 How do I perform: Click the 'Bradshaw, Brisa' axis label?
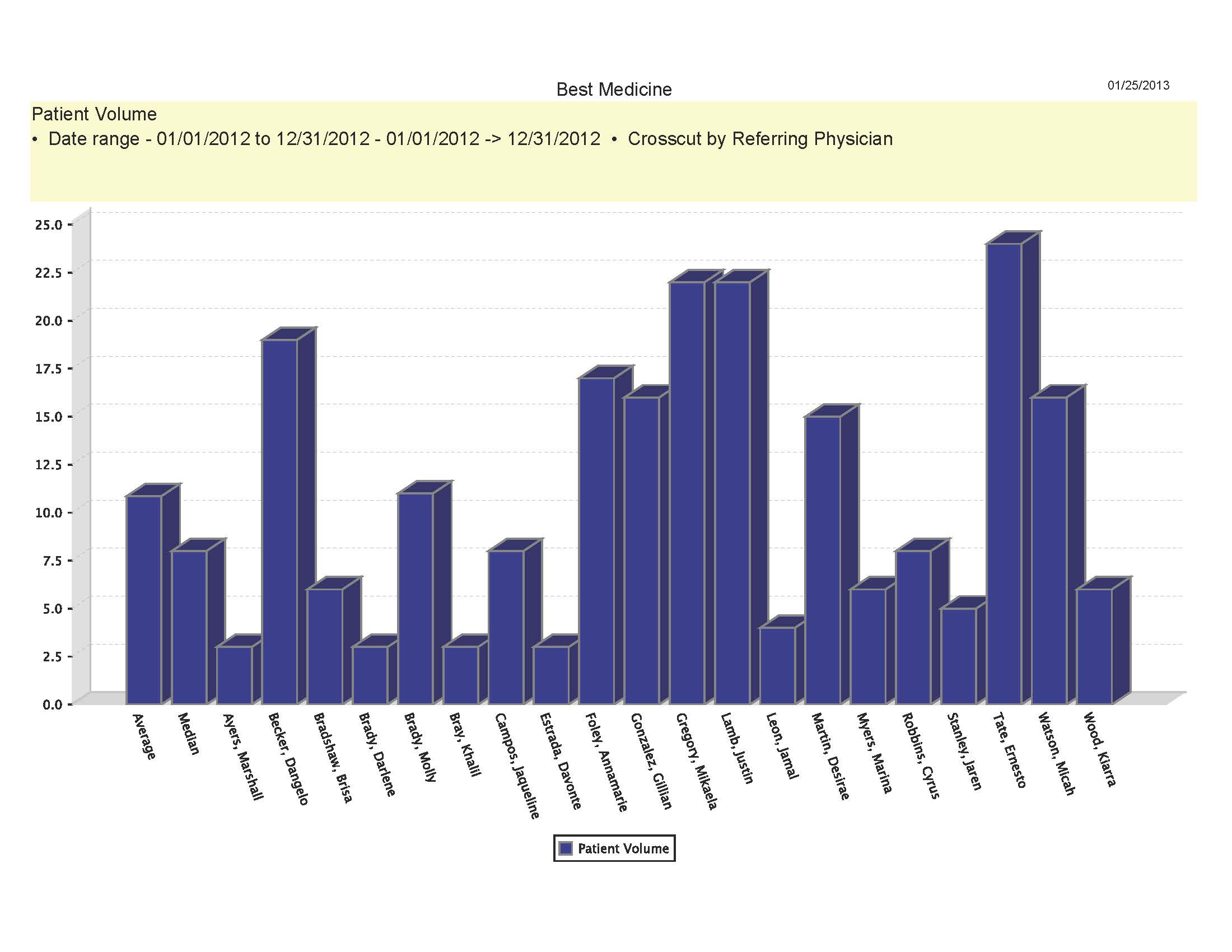click(x=333, y=758)
